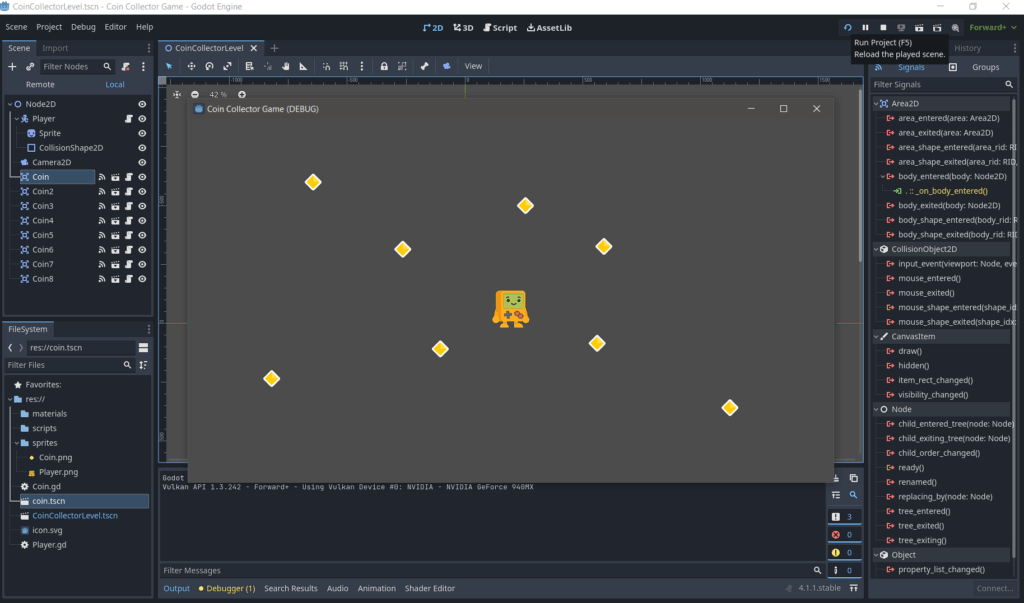Toggle warning messages filter in Output
1024x603 pixels.
click(x=842, y=552)
